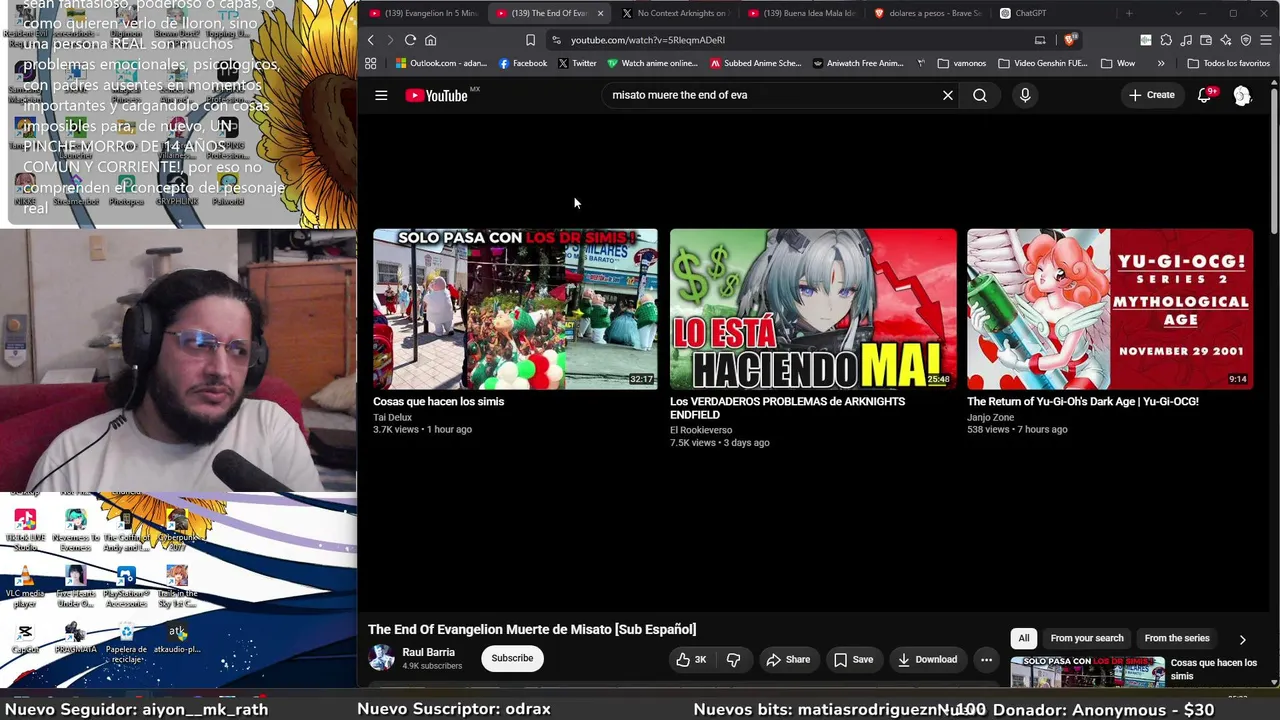Open the Create menu button

click(1152, 95)
